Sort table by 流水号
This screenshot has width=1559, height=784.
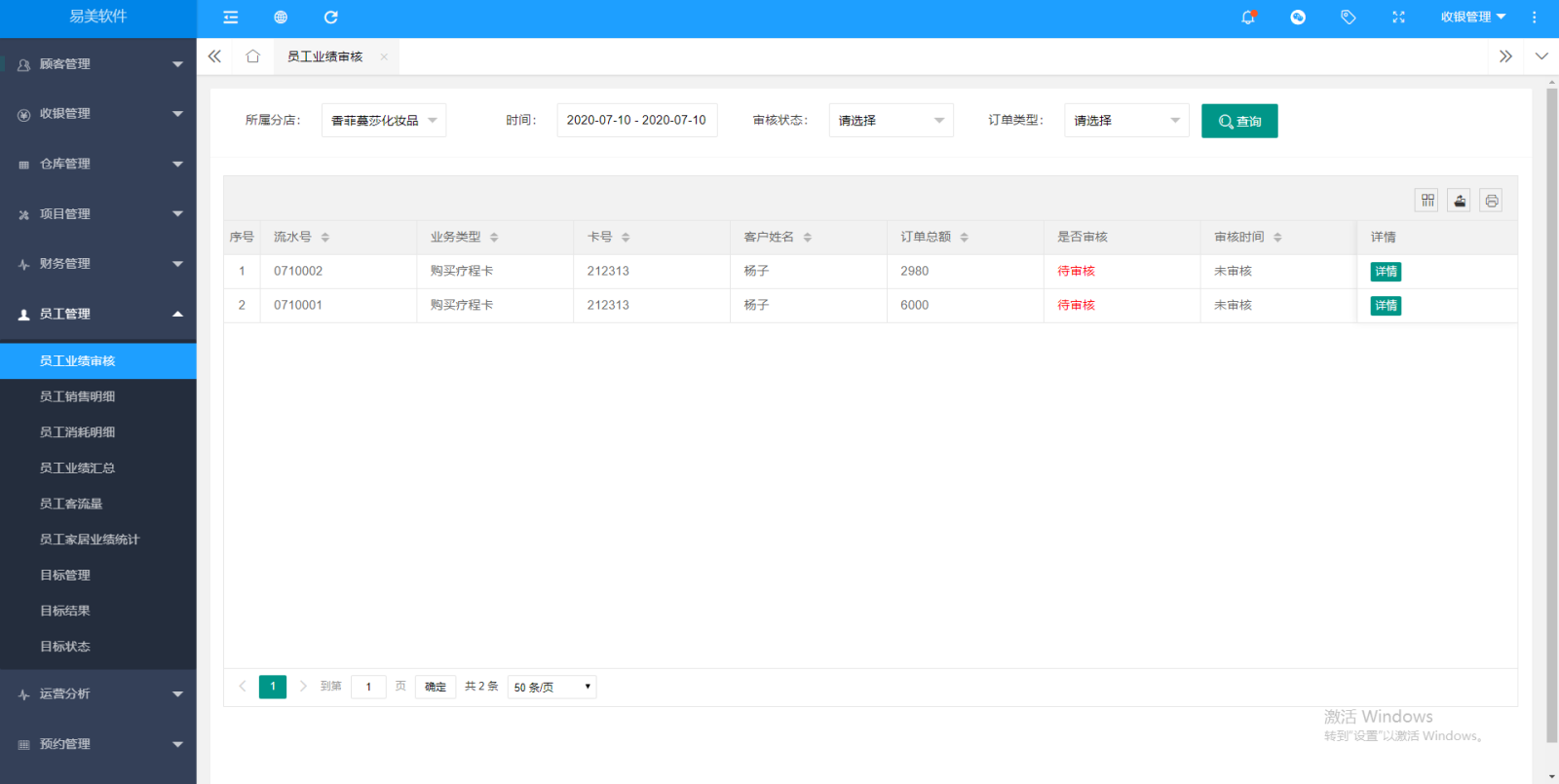tap(325, 238)
